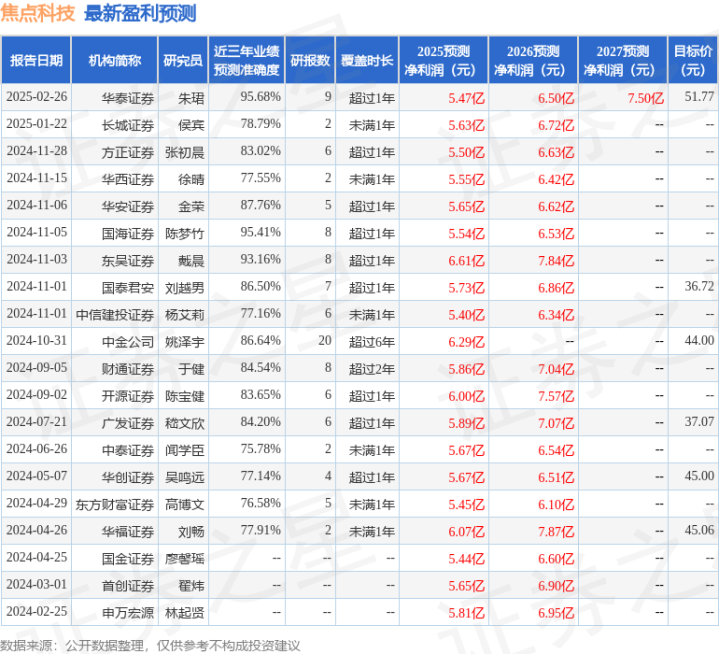Image resolution: width=719 pixels, height=654 pixels.
Task: Click the 最新盈利预测 heading
Action: click(140, 13)
